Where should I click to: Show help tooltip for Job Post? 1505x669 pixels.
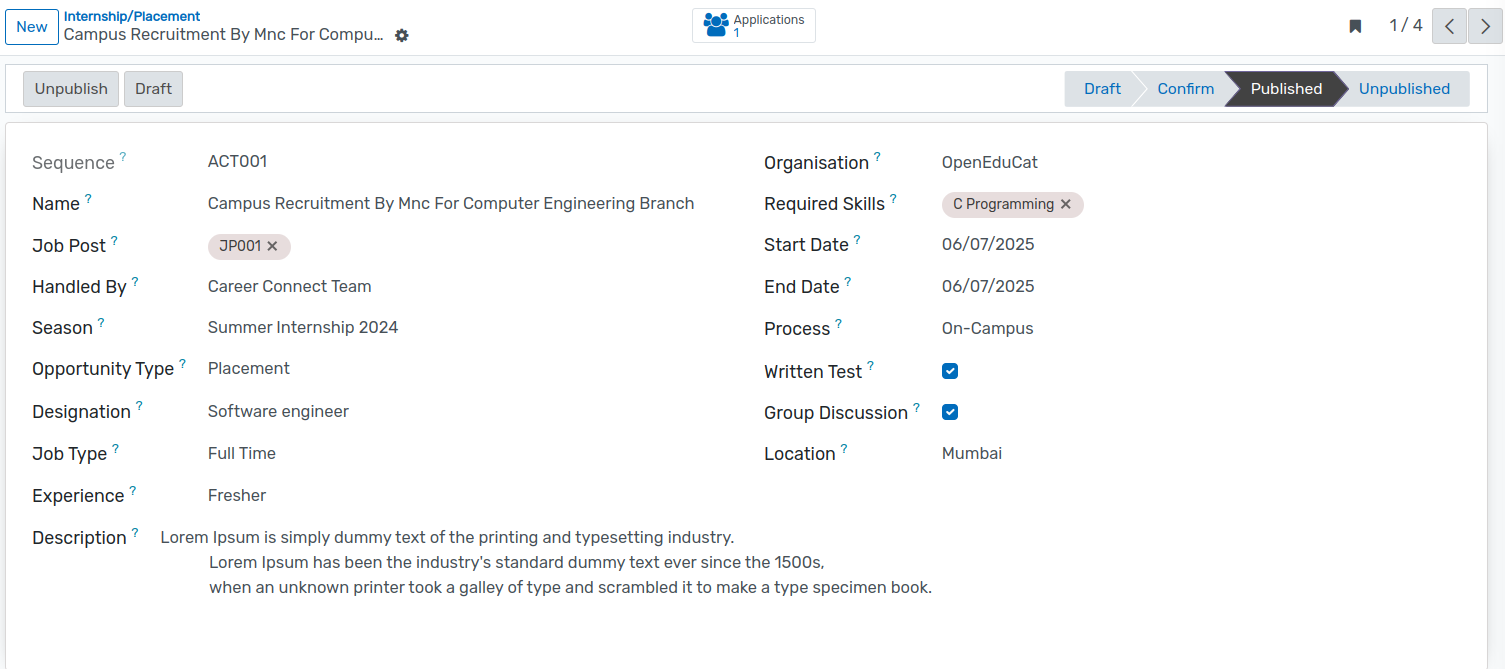(x=114, y=240)
